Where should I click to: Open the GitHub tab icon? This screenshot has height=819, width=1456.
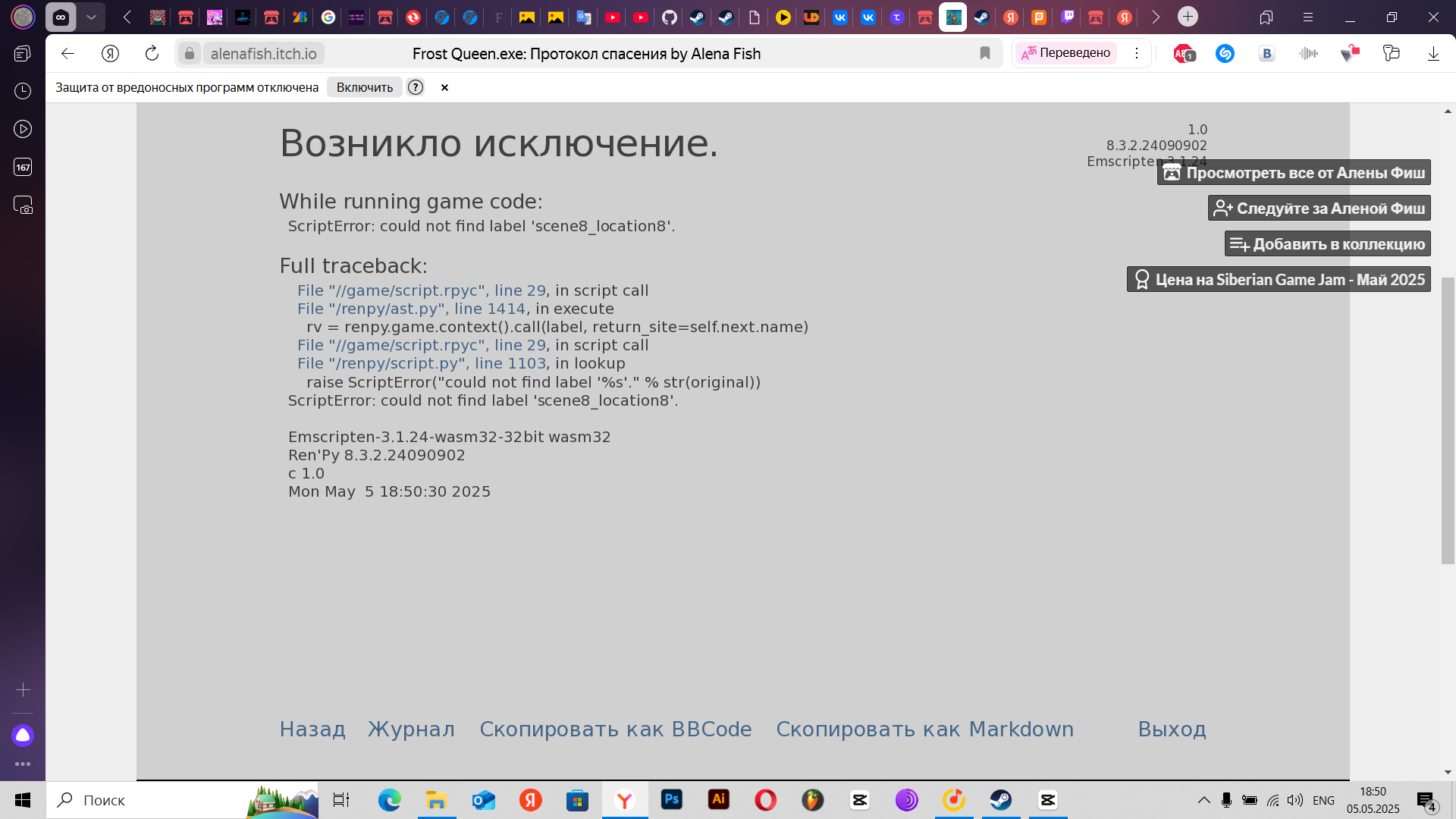click(x=669, y=17)
